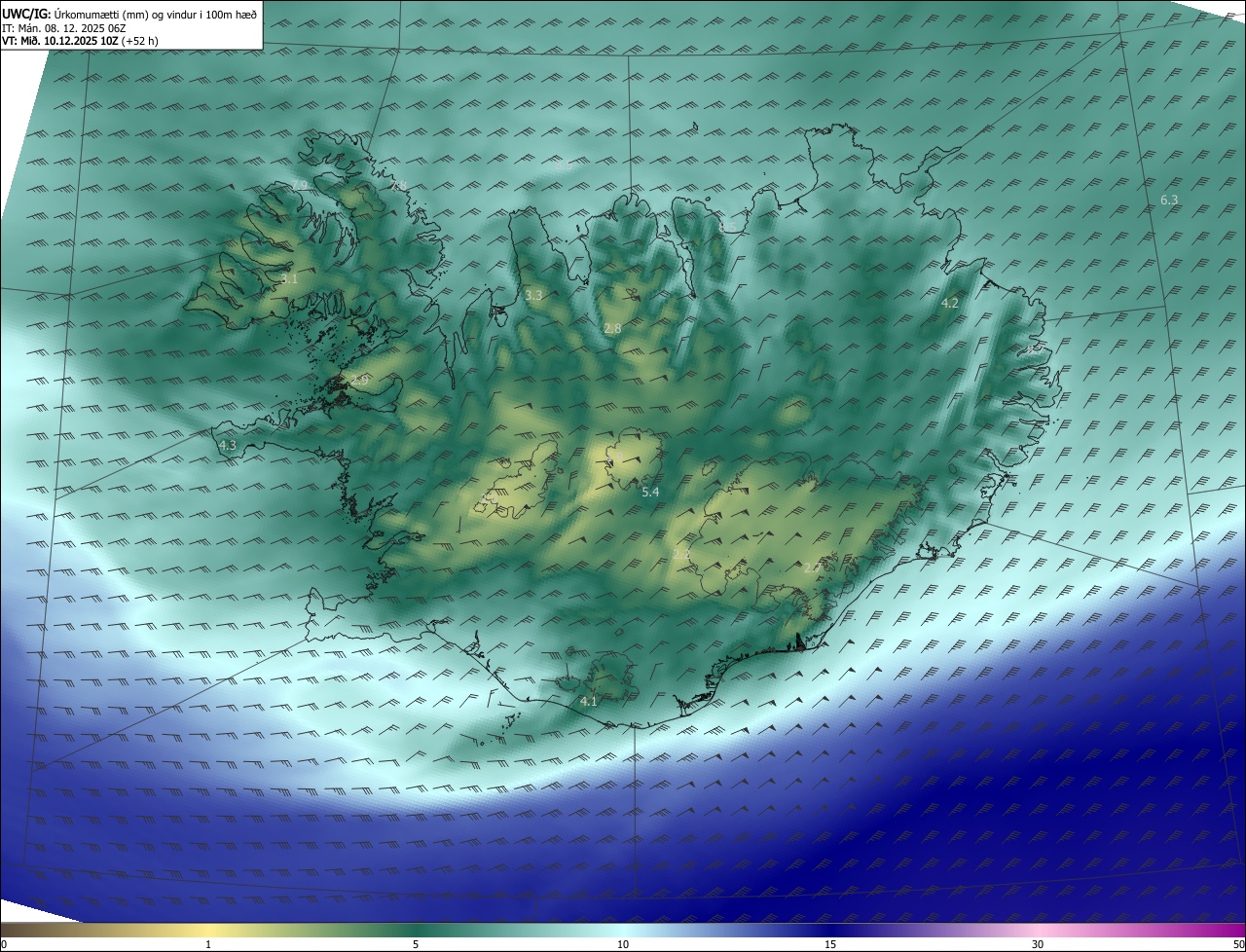
Task: Click the 7.9 precipitation value label
Action: point(299,185)
